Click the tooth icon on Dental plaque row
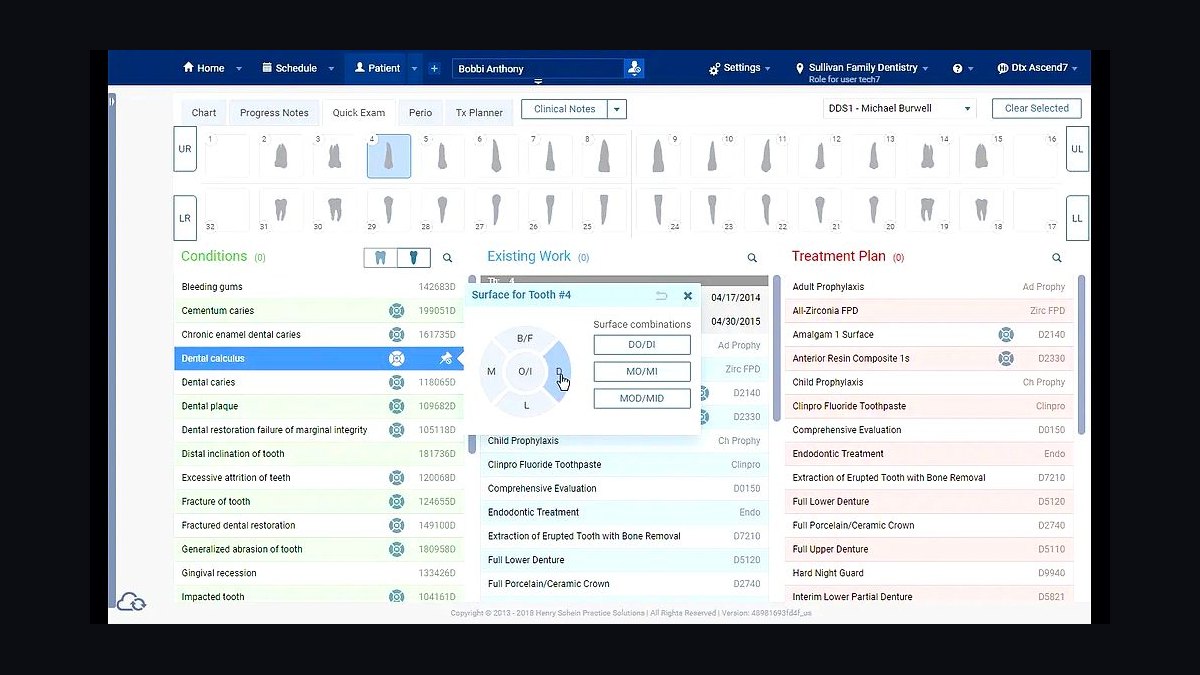 click(x=397, y=406)
